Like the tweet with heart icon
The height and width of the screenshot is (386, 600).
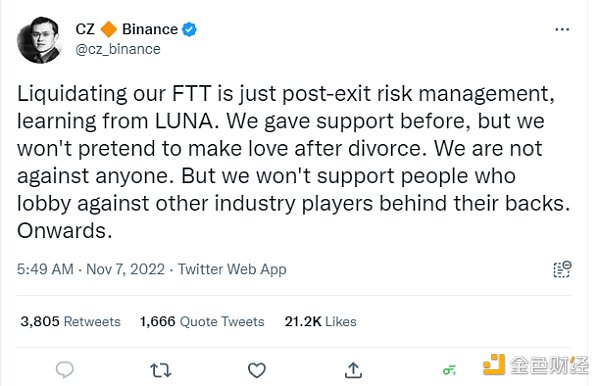(x=257, y=370)
